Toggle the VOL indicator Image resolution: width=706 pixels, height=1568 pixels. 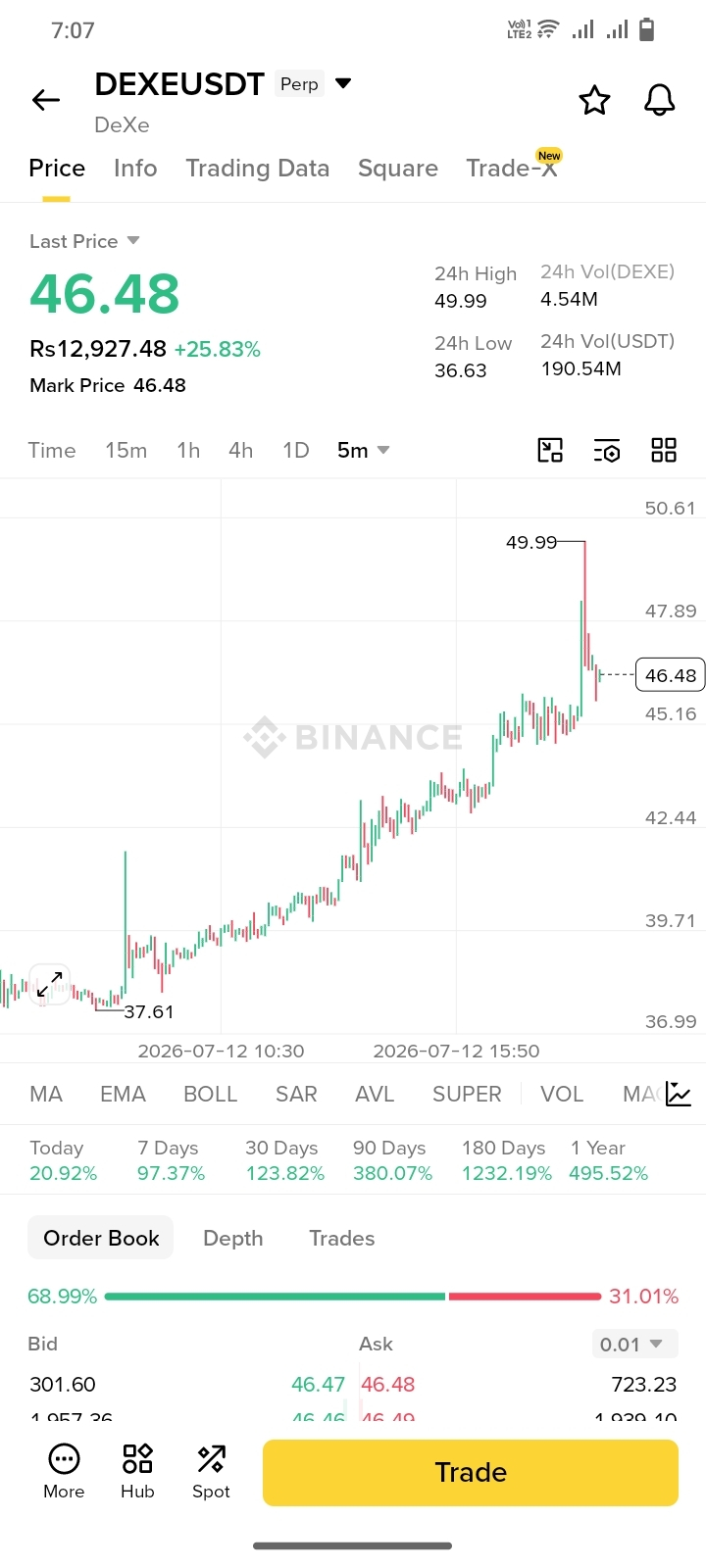click(562, 1094)
